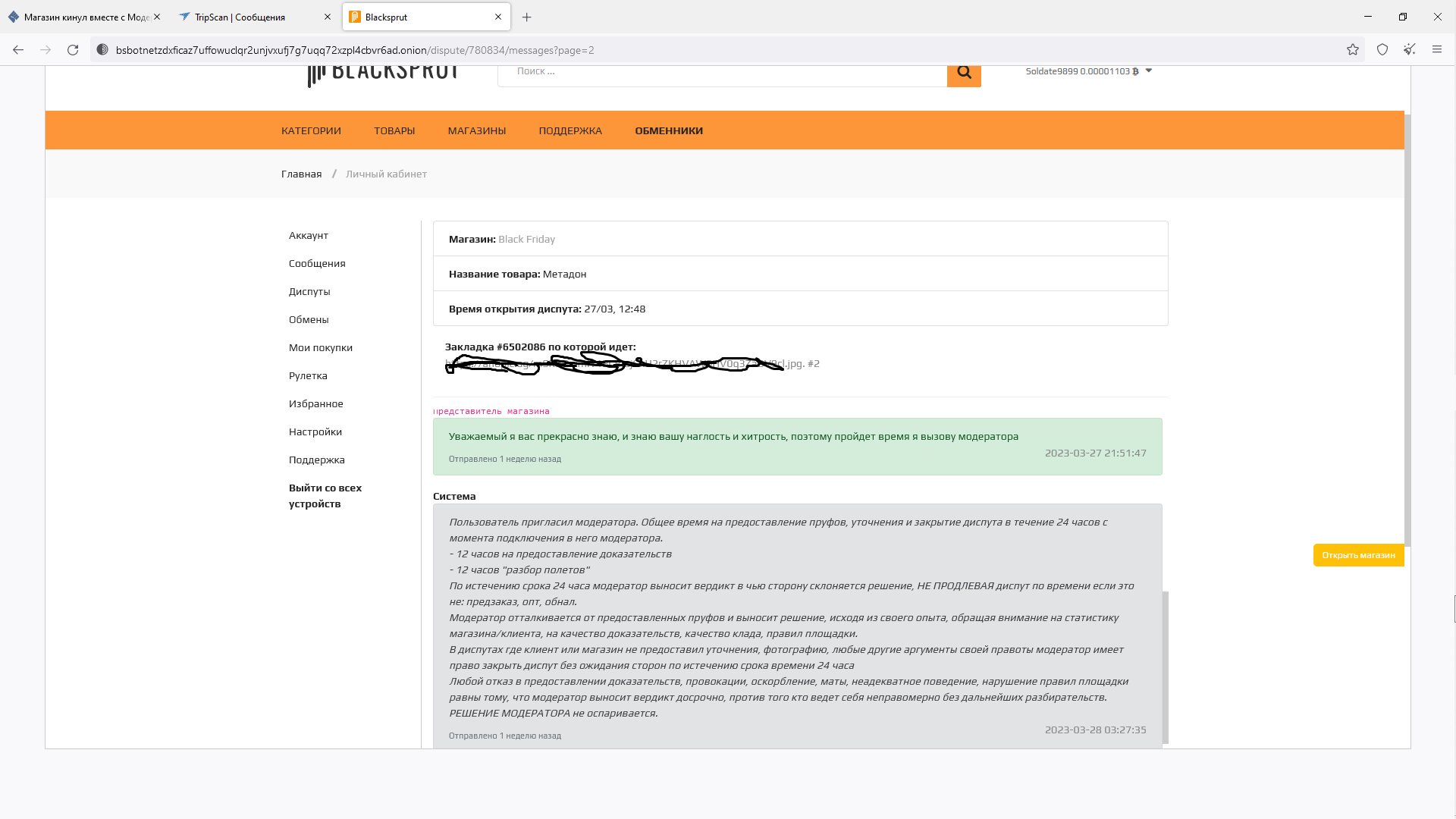Click the onion site identity icon in address bar
This screenshot has height=819, width=1456.
coord(102,50)
